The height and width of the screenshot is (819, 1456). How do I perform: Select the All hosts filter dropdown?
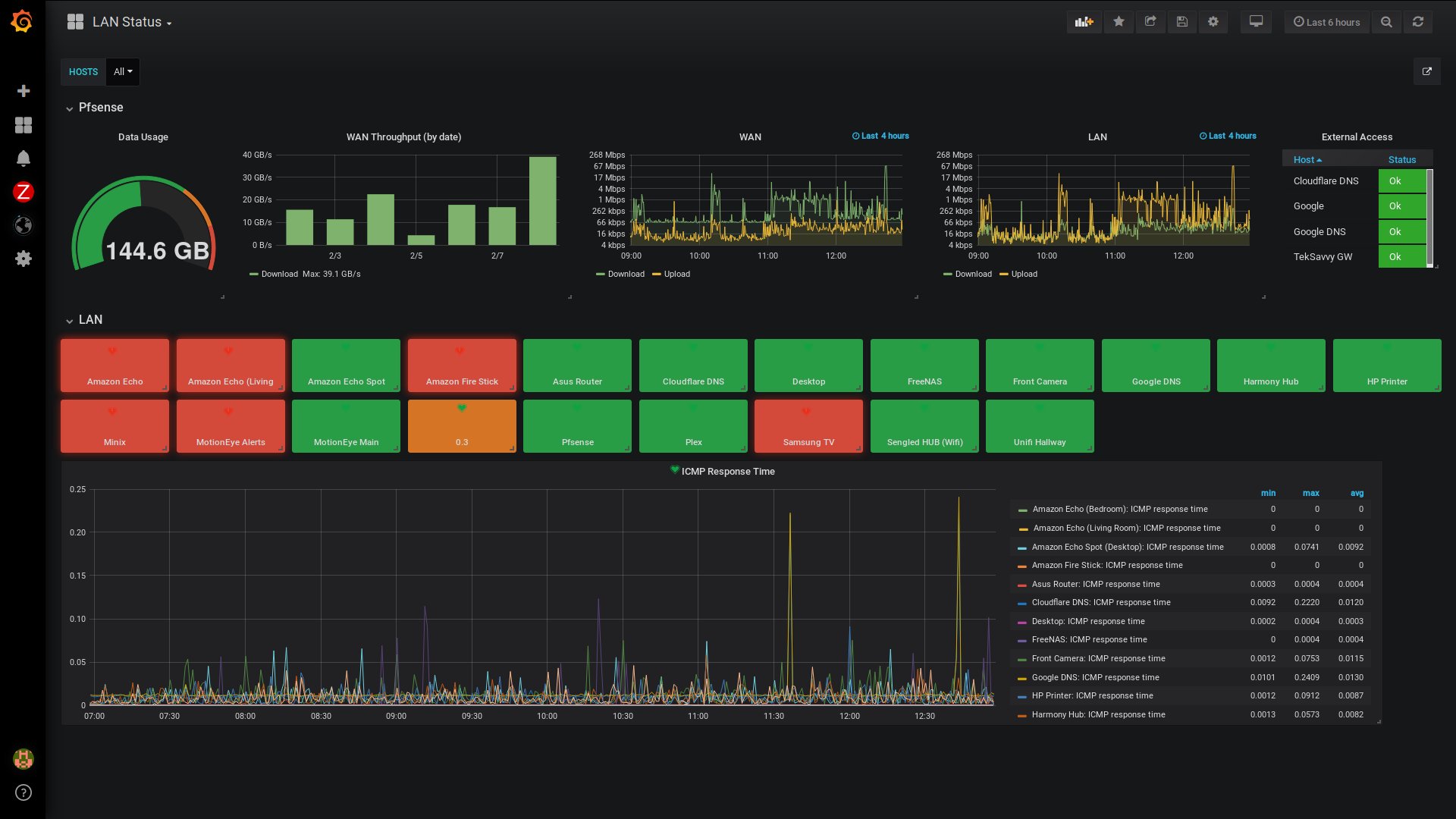click(122, 72)
